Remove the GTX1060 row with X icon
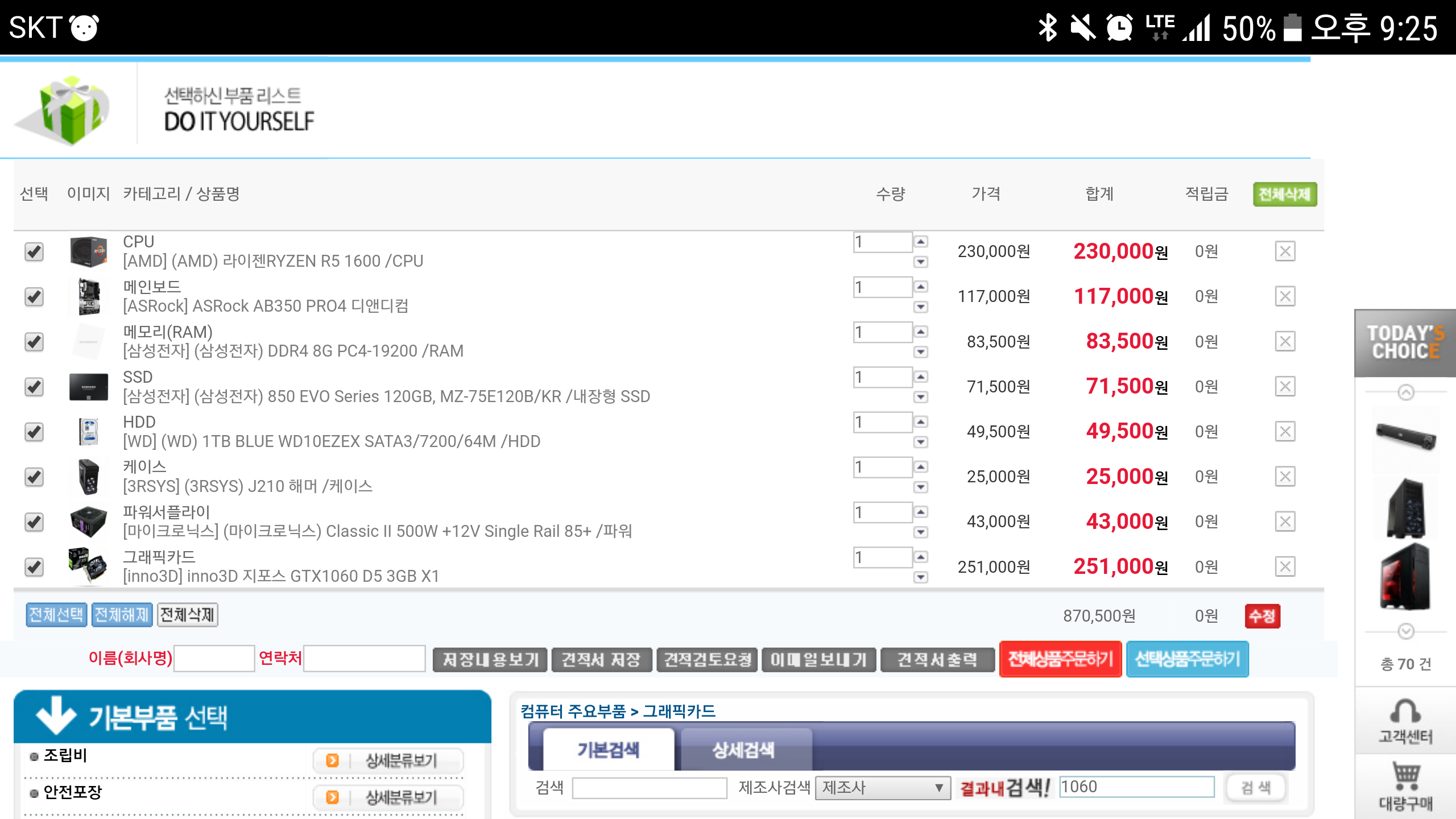 1285,566
